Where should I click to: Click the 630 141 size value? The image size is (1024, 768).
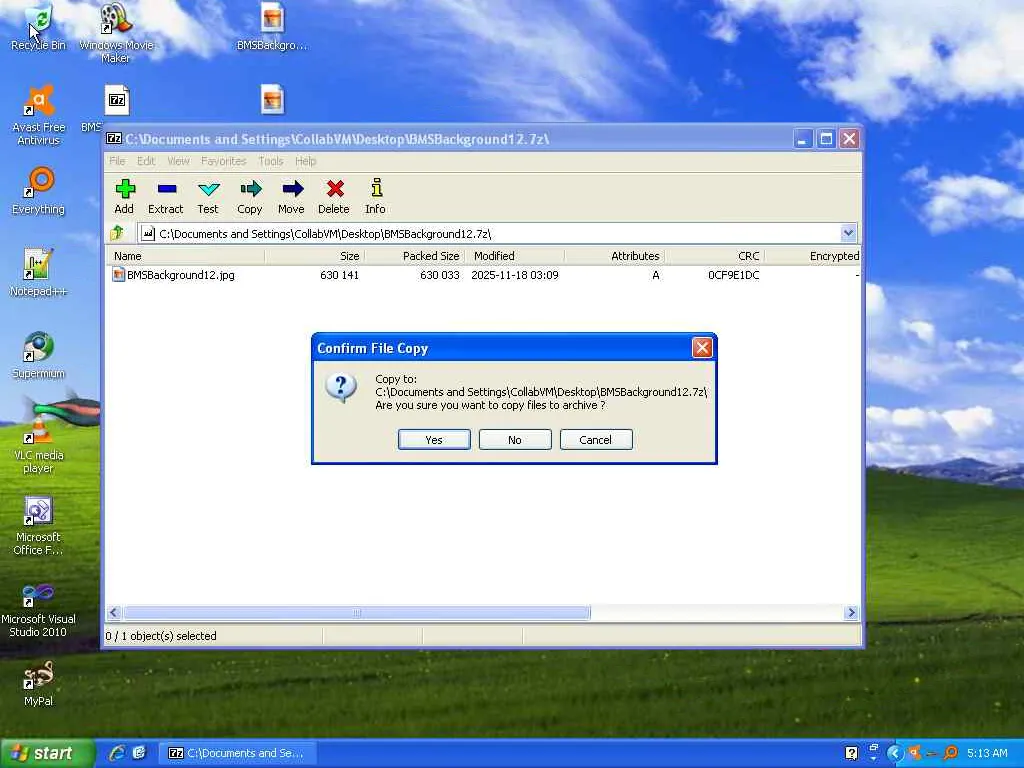pyautogui.click(x=340, y=275)
